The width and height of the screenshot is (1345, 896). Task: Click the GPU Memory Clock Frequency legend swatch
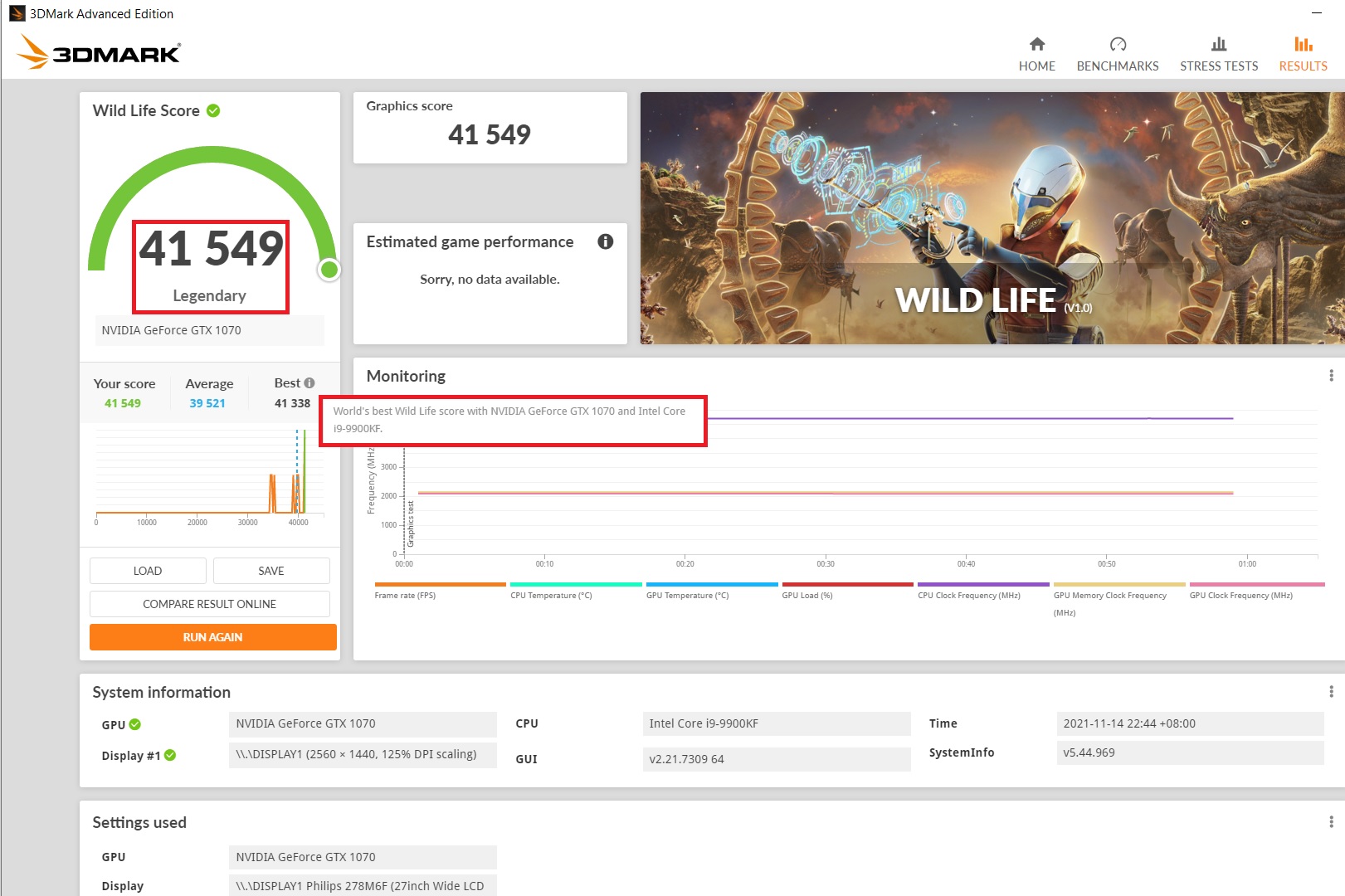(x=1119, y=584)
